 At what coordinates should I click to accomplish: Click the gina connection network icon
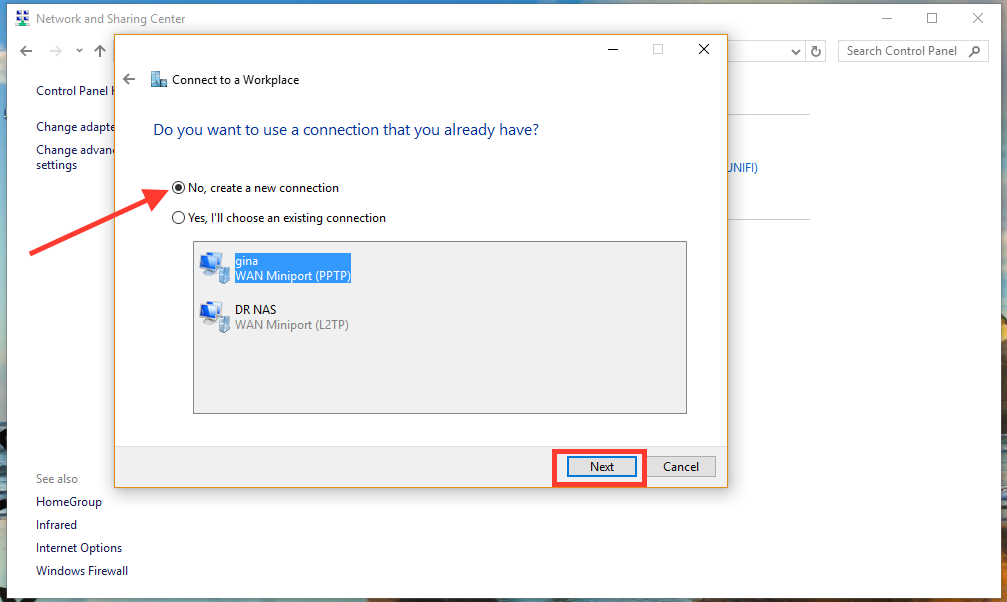[212, 266]
